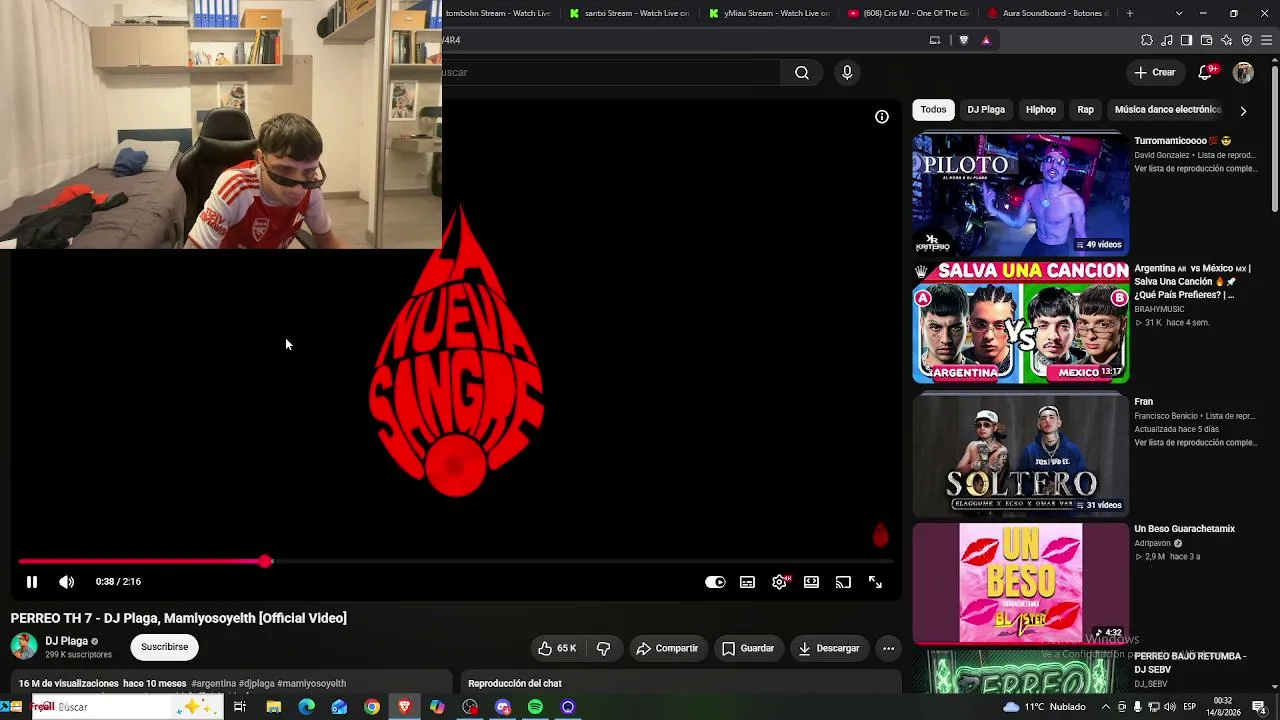Click the Compartir share button
Image resolution: width=1280 pixels, height=720 pixels.
[667, 648]
